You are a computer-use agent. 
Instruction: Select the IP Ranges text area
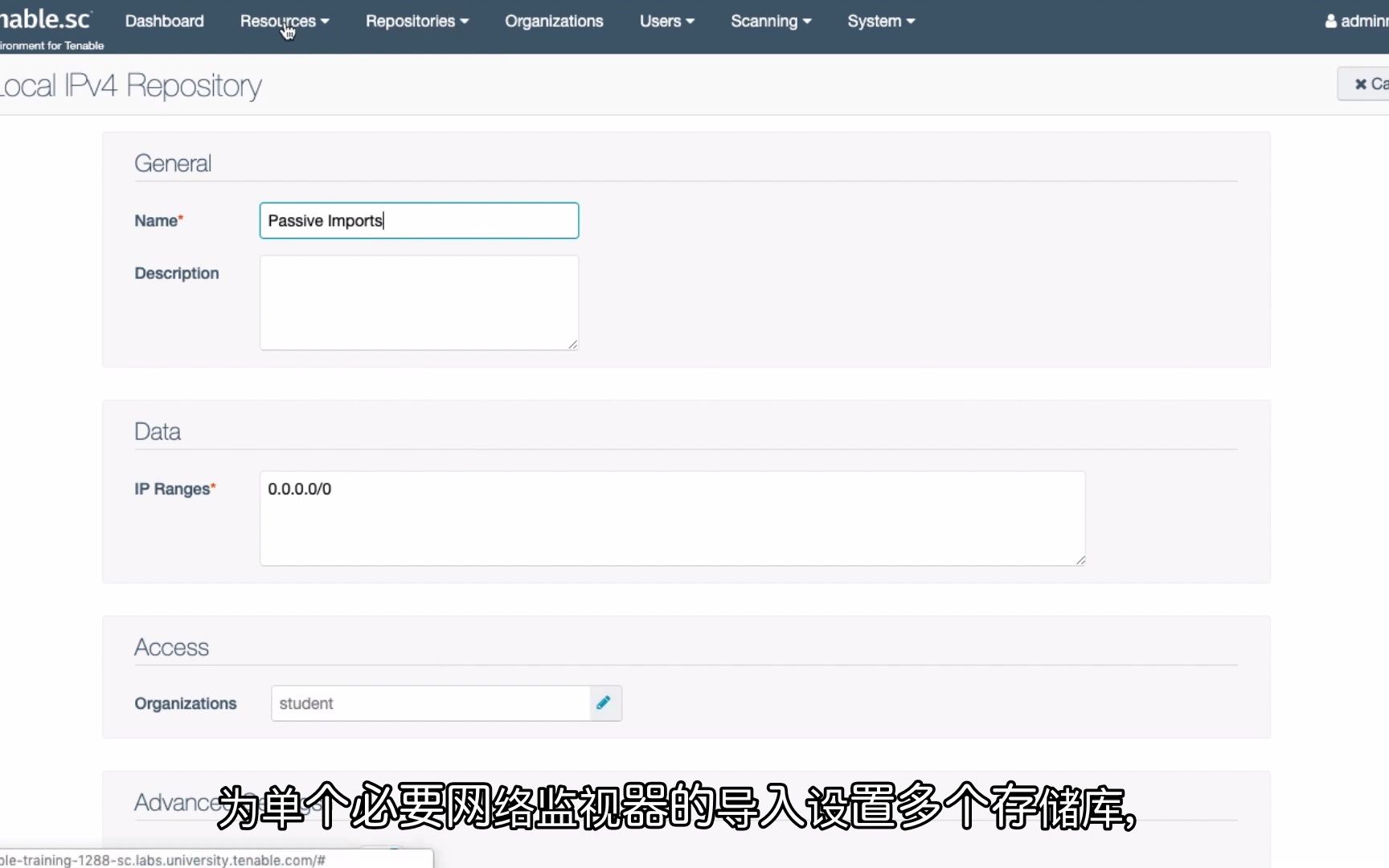(672, 518)
